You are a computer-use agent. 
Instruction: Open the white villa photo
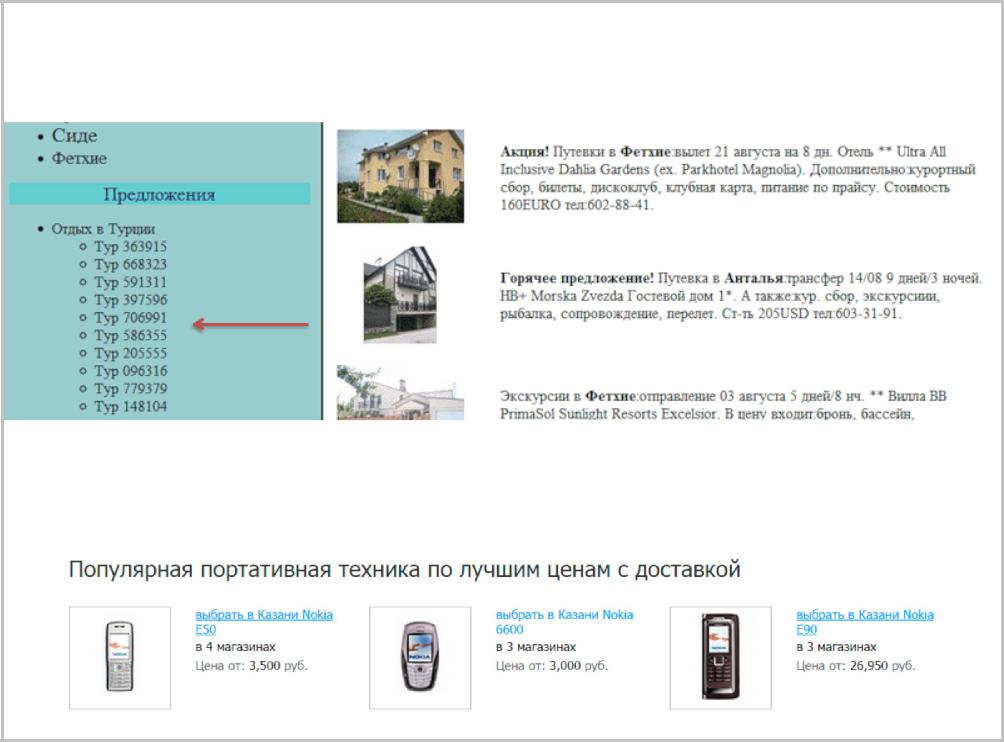pos(400,393)
